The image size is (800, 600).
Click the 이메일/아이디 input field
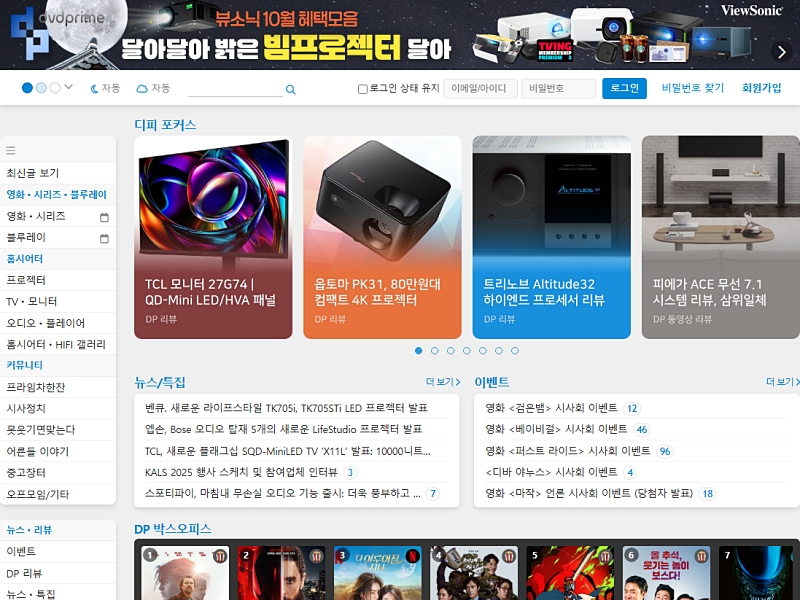click(480, 89)
